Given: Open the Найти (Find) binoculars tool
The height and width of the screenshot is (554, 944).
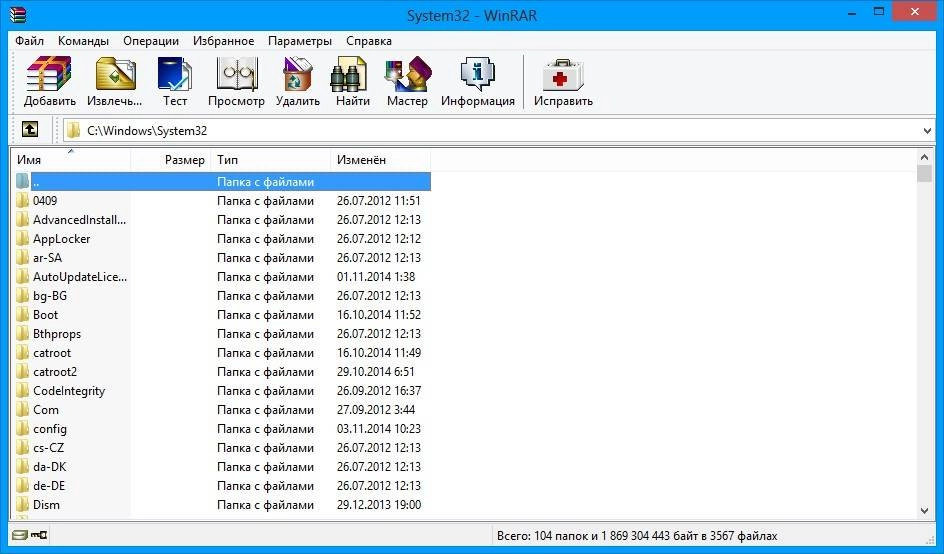Looking at the screenshot, I should (350, 74).
